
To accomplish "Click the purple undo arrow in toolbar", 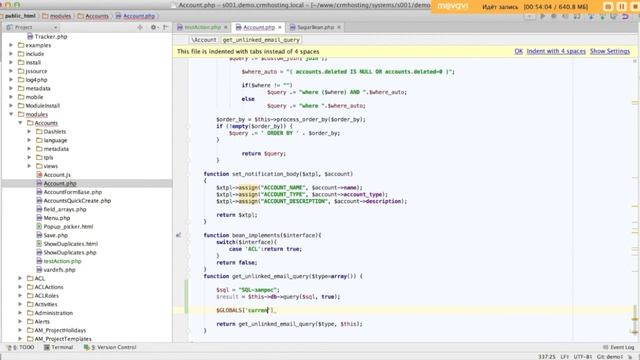I will pyautogui.click(x=625, y=17).
